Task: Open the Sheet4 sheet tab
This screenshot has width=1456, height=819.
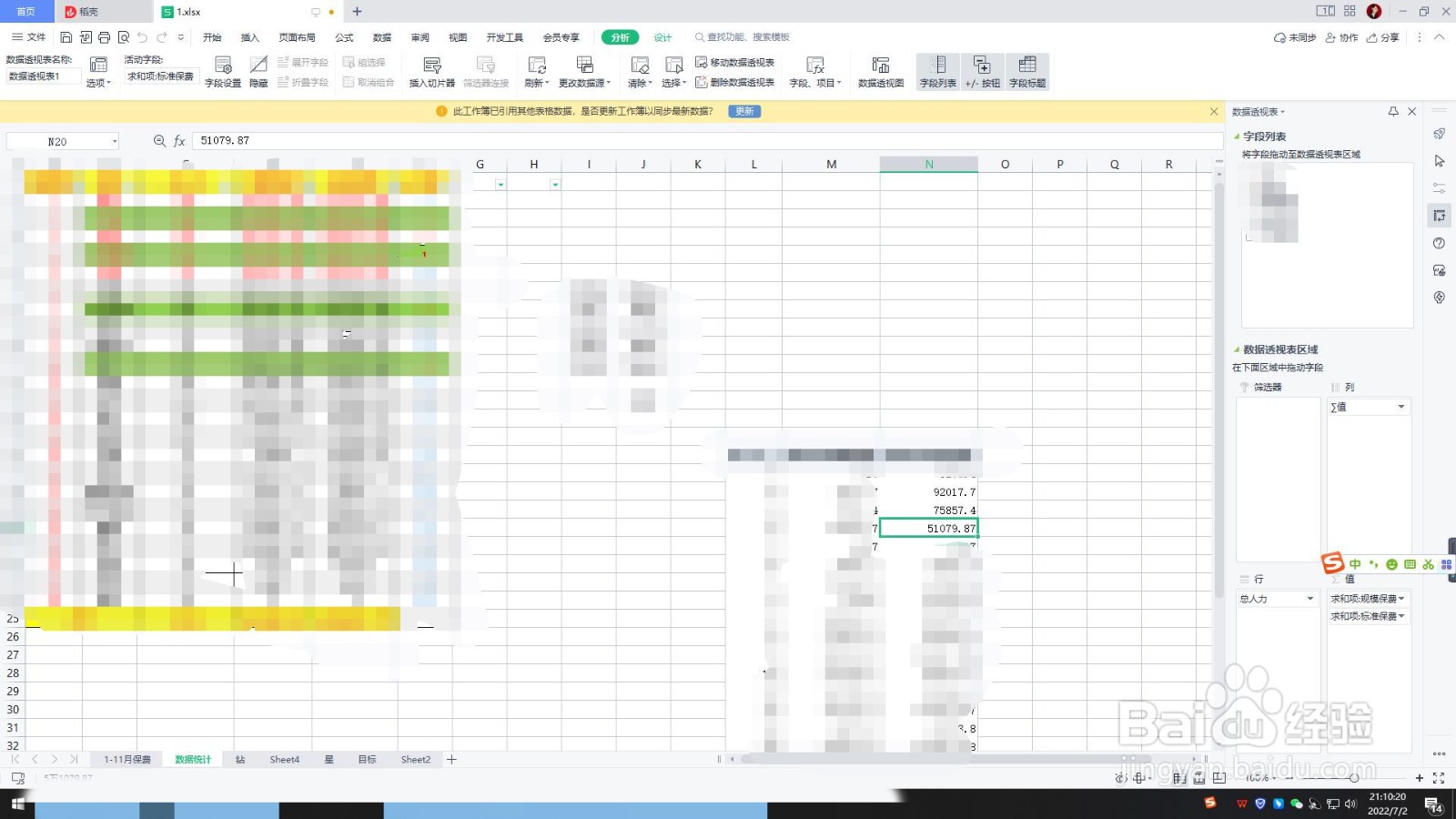Action: (x=284, y=759)
